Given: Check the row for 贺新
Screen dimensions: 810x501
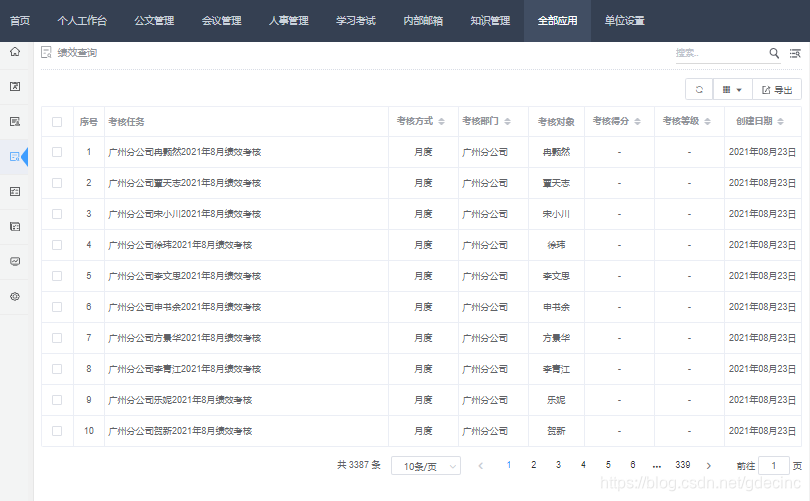Looking at the screenshot, I should click(x=57, y=431).
